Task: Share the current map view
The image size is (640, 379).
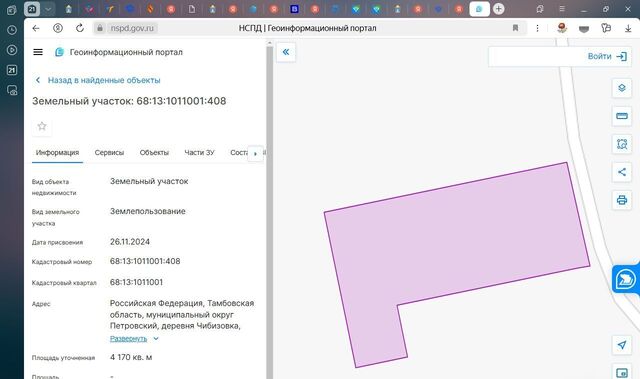Action: (x=622, y=172)
